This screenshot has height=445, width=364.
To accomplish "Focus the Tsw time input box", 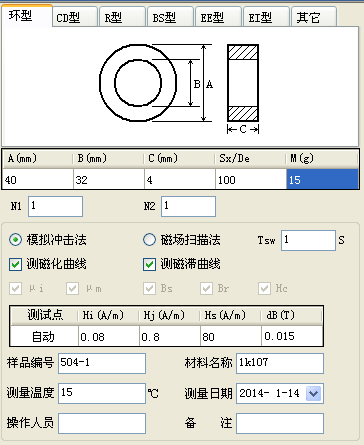I will (308, 240).
